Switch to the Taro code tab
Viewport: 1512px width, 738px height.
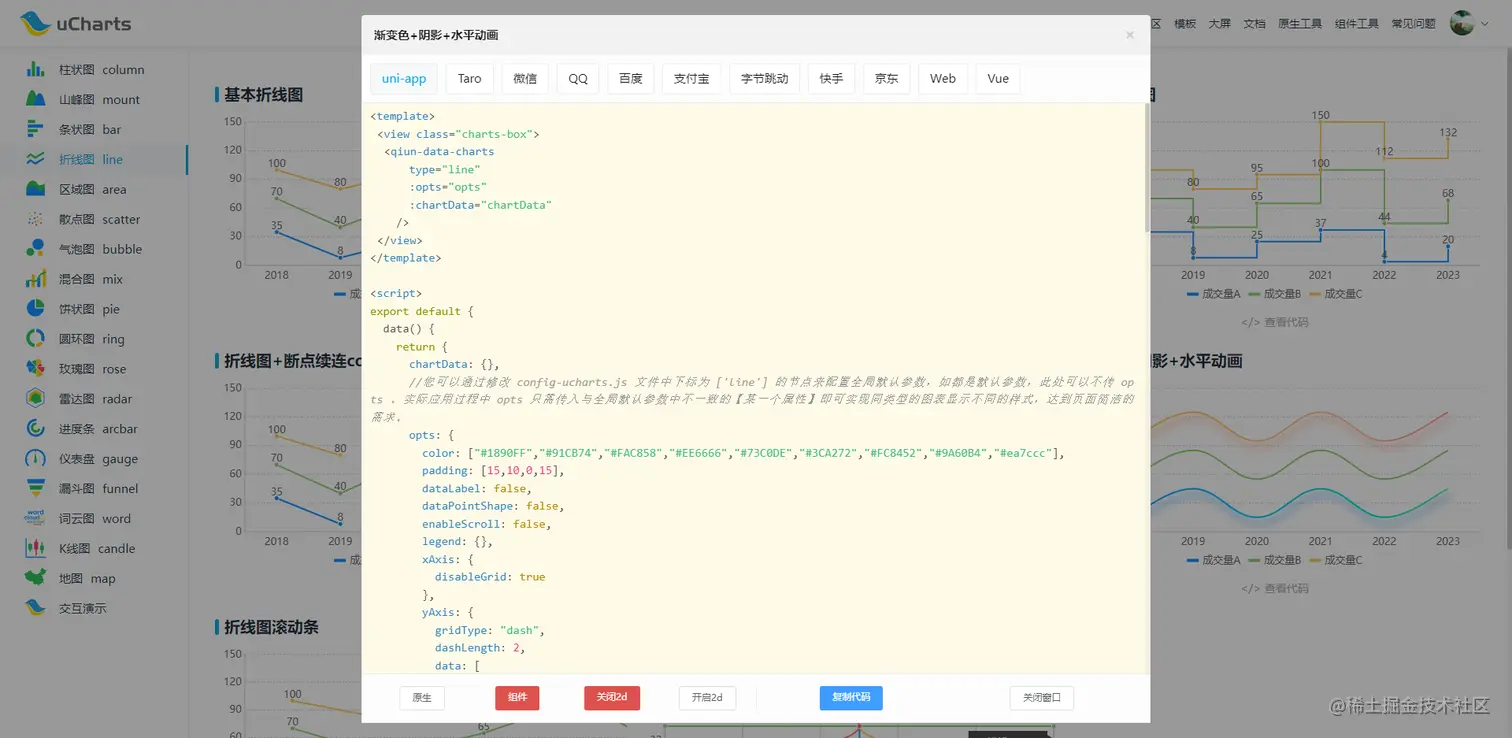[470, 79]
